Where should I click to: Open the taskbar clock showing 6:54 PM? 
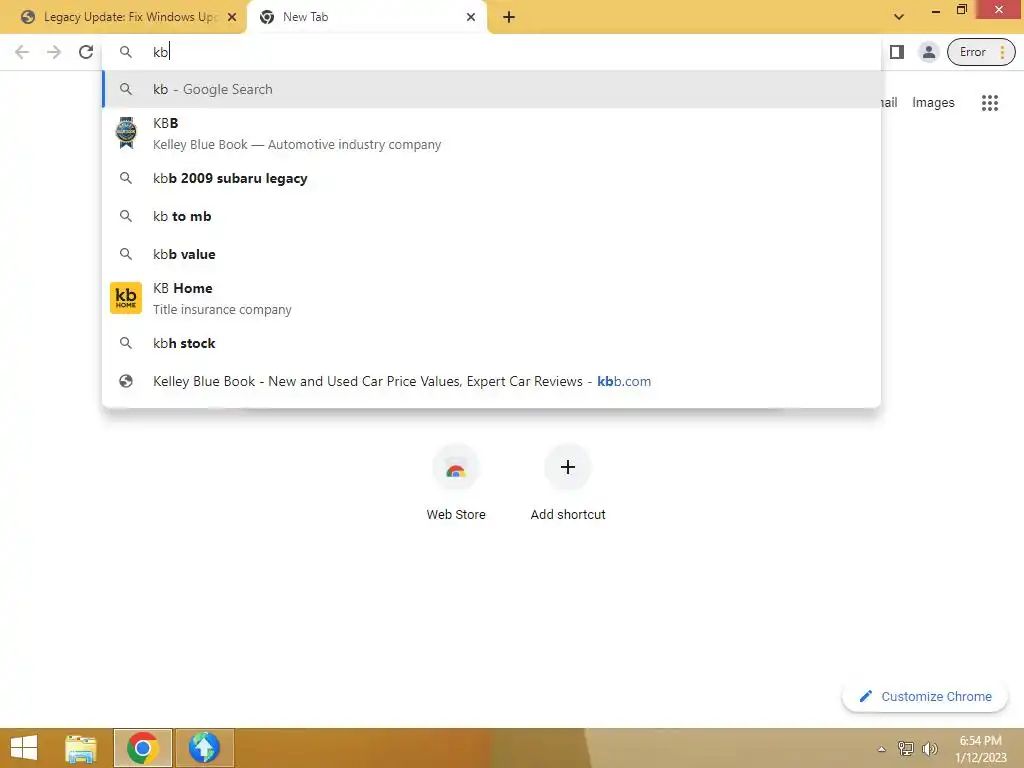980,749
